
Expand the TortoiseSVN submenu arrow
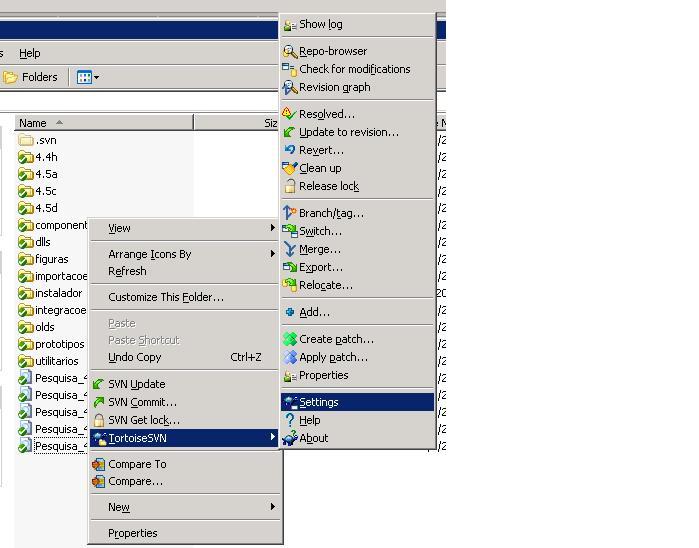coord(272,437)
